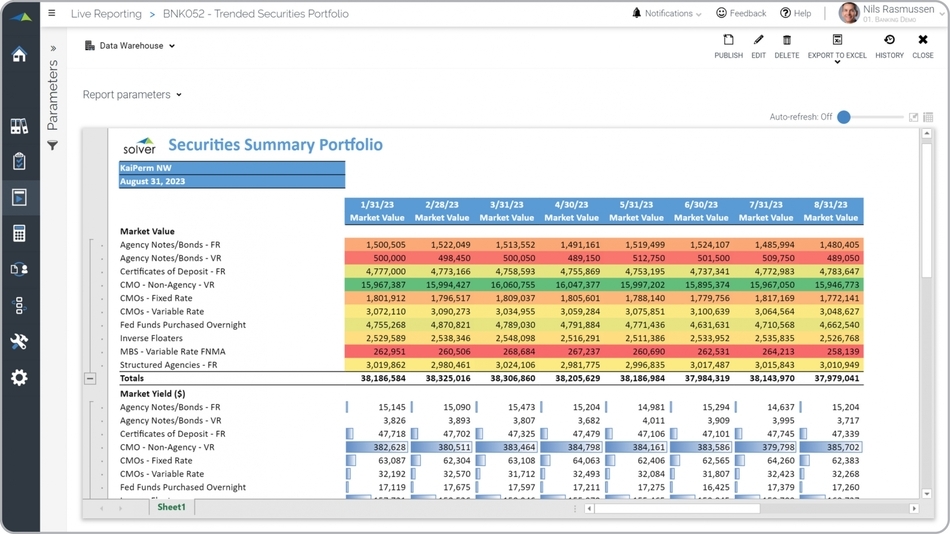Expand the Parameters panel double chevron
The image size is (950, 534).
[53, 48]
